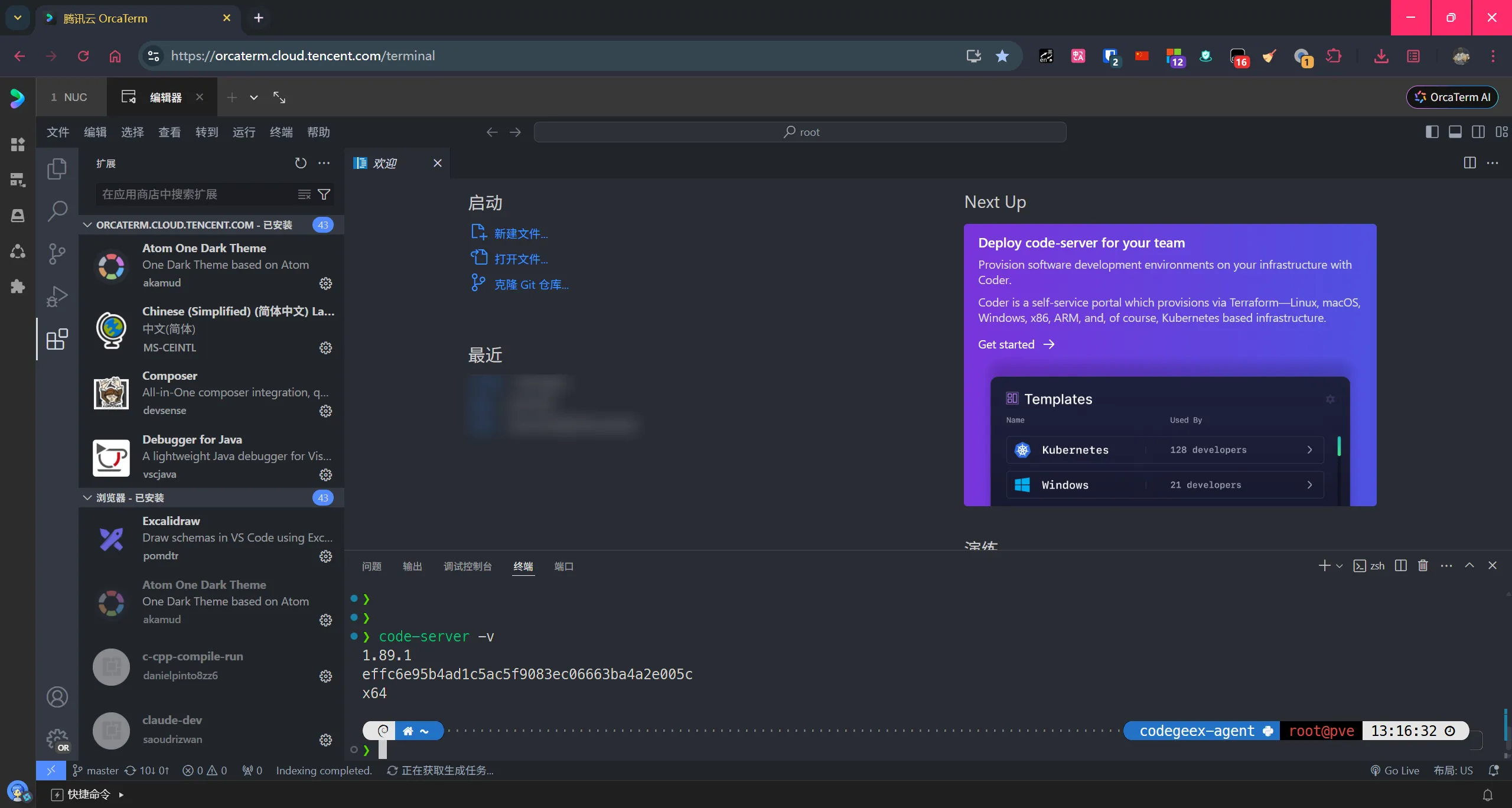Filter extensions with funnel icon

click(324, 194)
